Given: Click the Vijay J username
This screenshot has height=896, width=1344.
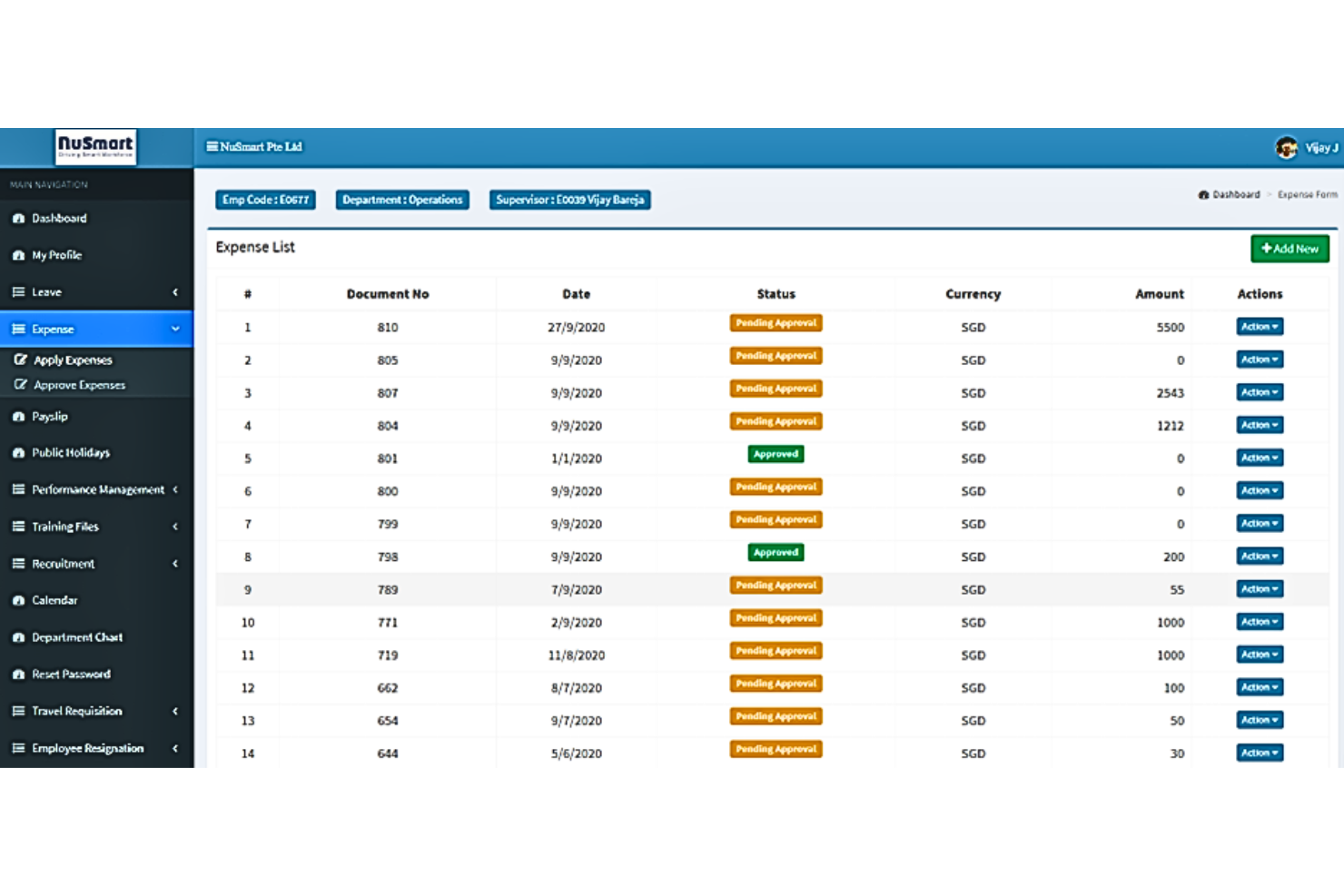Looking at the screenshot, I should tap(1321, 148).
